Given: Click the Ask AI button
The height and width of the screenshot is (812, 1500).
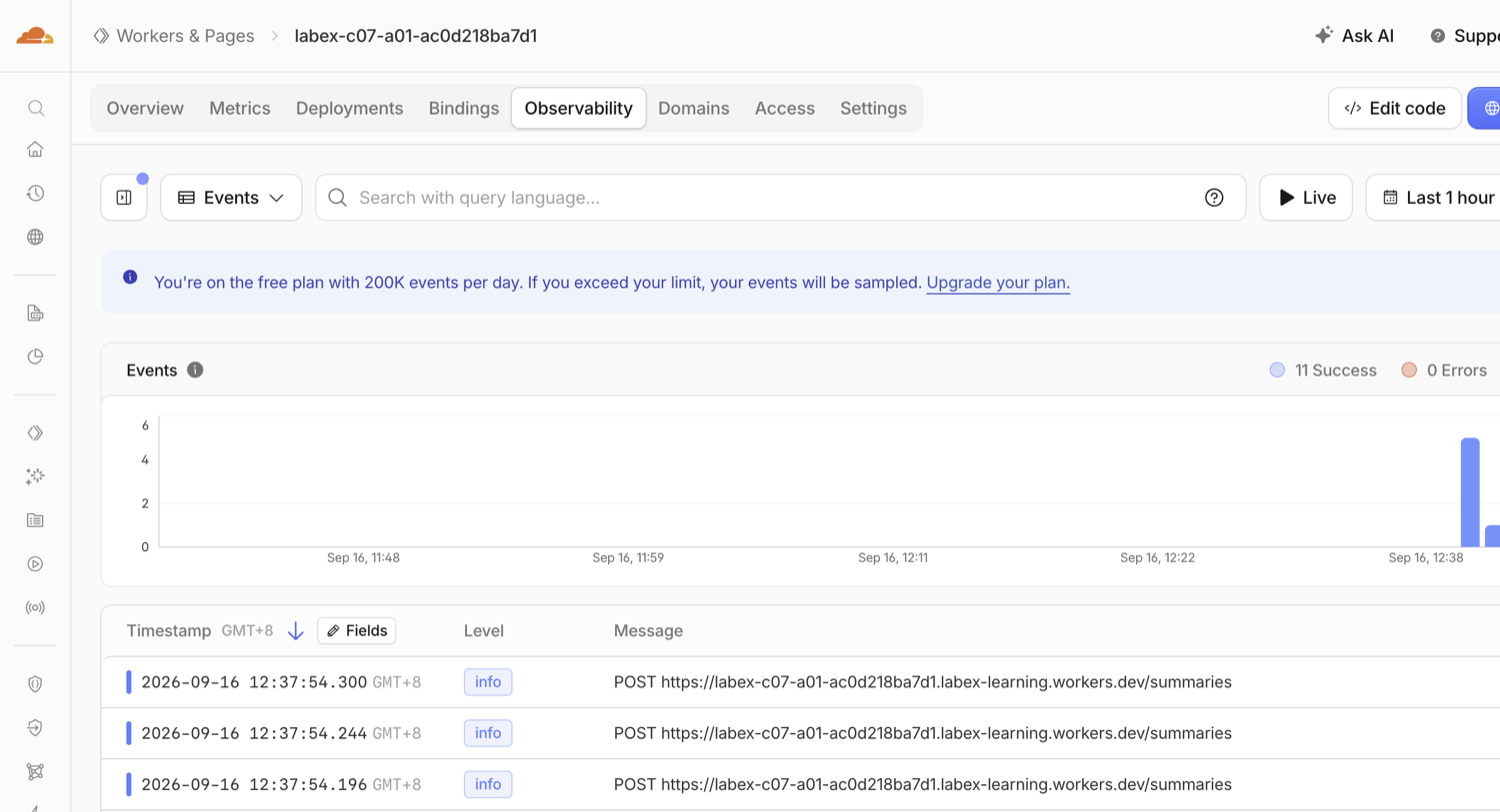Looking at the screenshot, I should click(x=1354, y=36).
